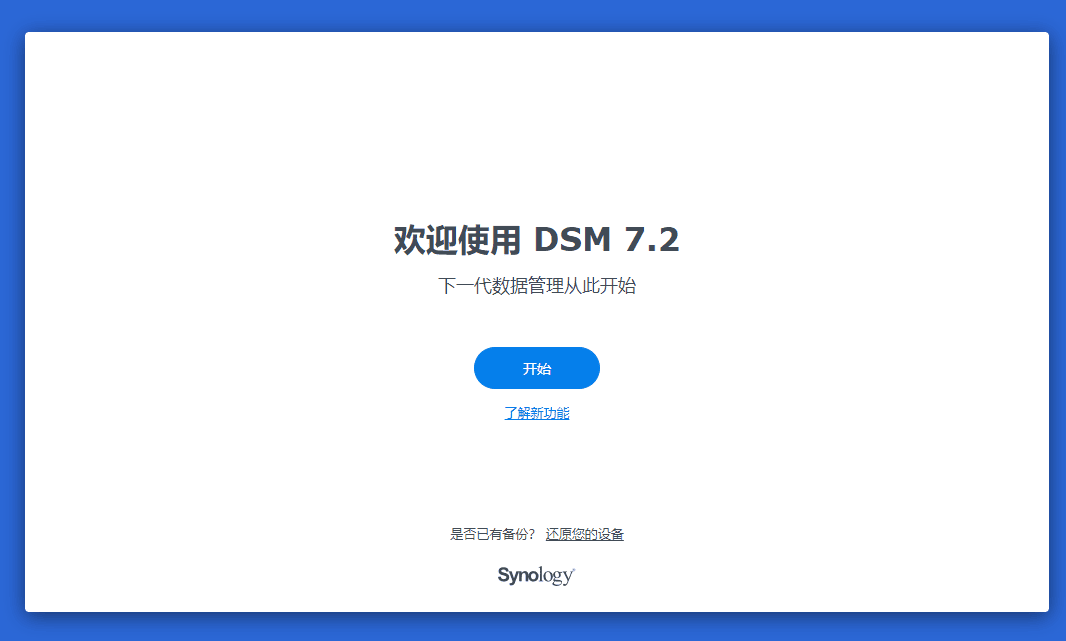Start DSM setup with 开始
Viewport: 1066px width, 641px height.
(536, 368)
